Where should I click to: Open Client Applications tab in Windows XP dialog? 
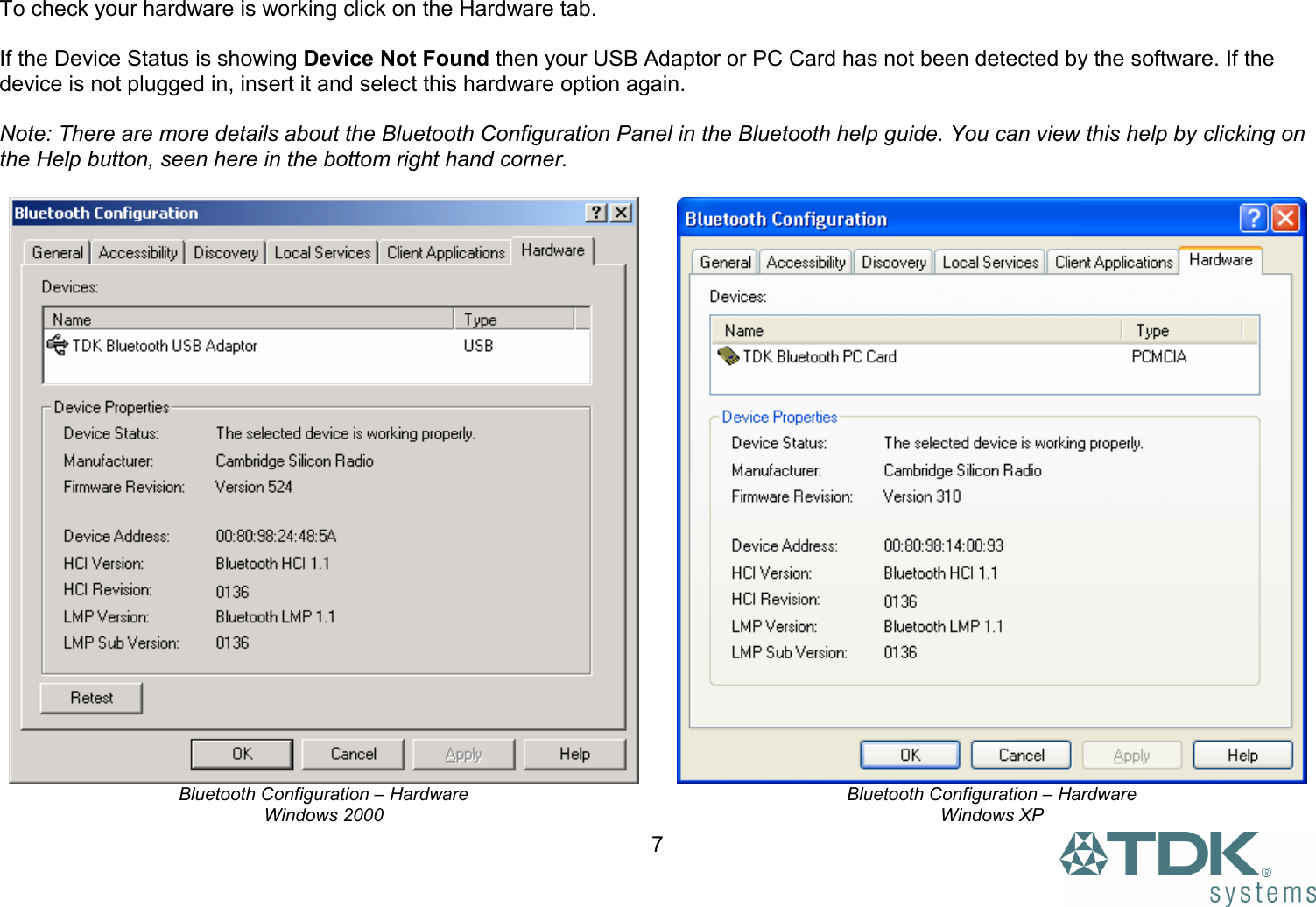pyautogui.click(x=1113, y=262)
